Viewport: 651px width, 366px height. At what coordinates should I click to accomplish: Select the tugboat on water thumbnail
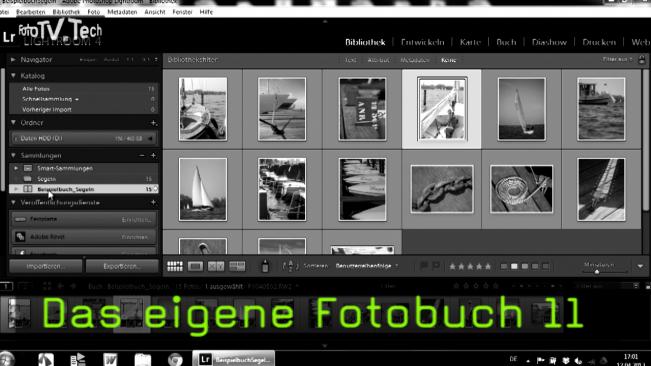pyautogui.click(x=601, y=109)
